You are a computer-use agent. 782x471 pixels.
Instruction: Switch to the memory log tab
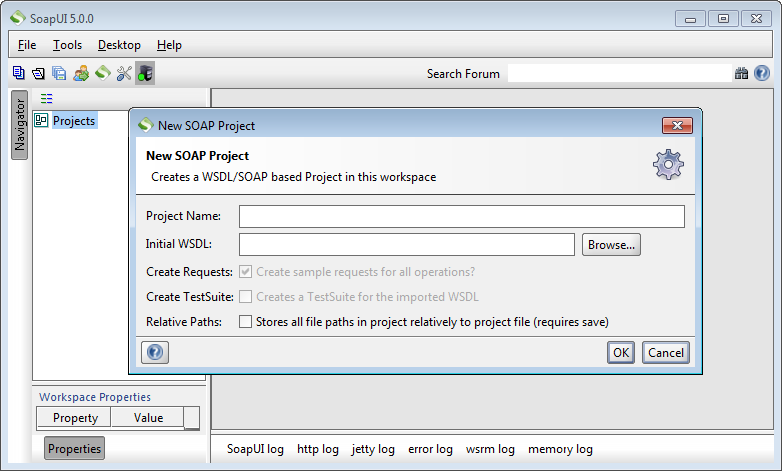[x=561, y=449]
